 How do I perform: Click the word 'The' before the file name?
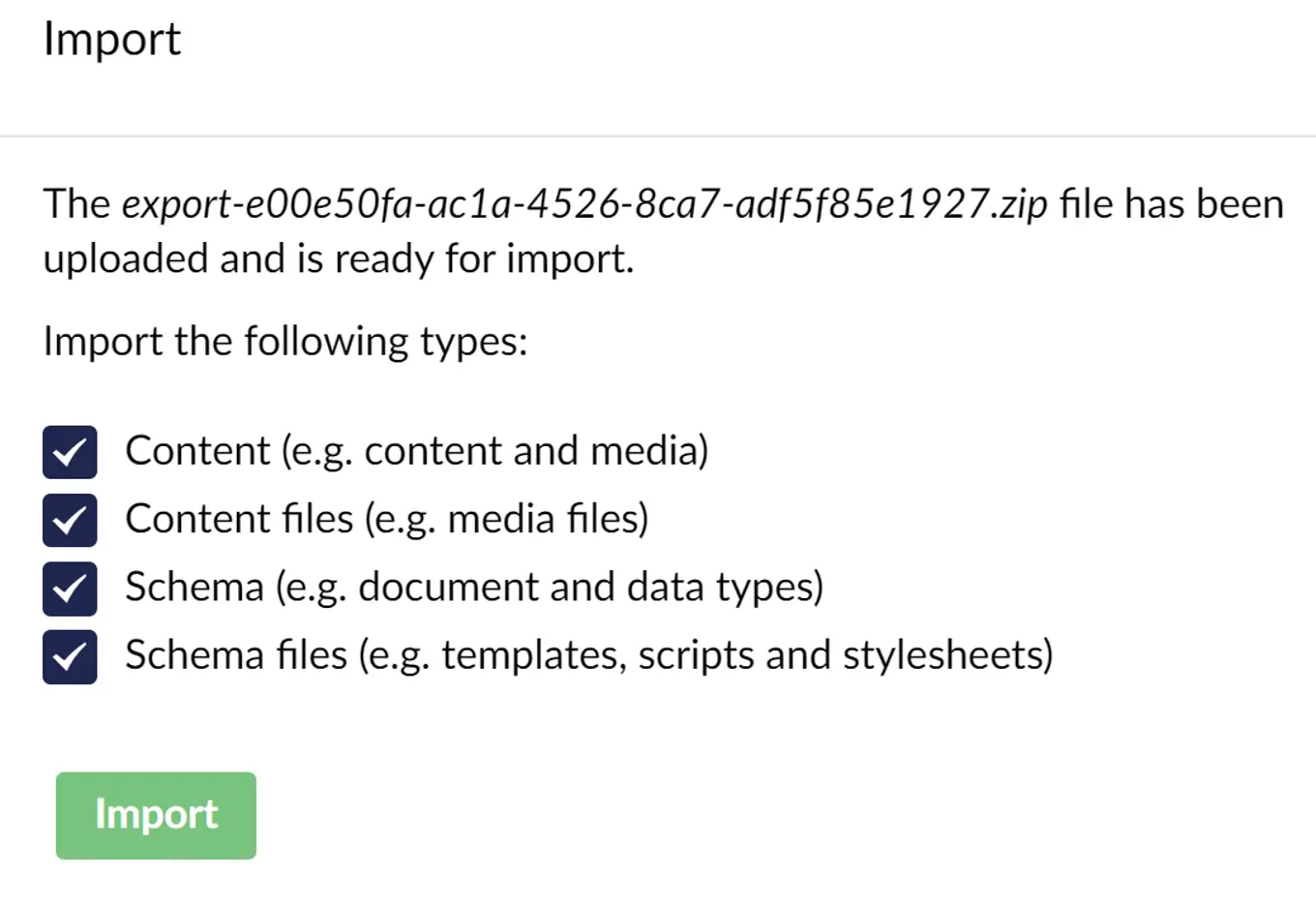(x=76, y=204)
